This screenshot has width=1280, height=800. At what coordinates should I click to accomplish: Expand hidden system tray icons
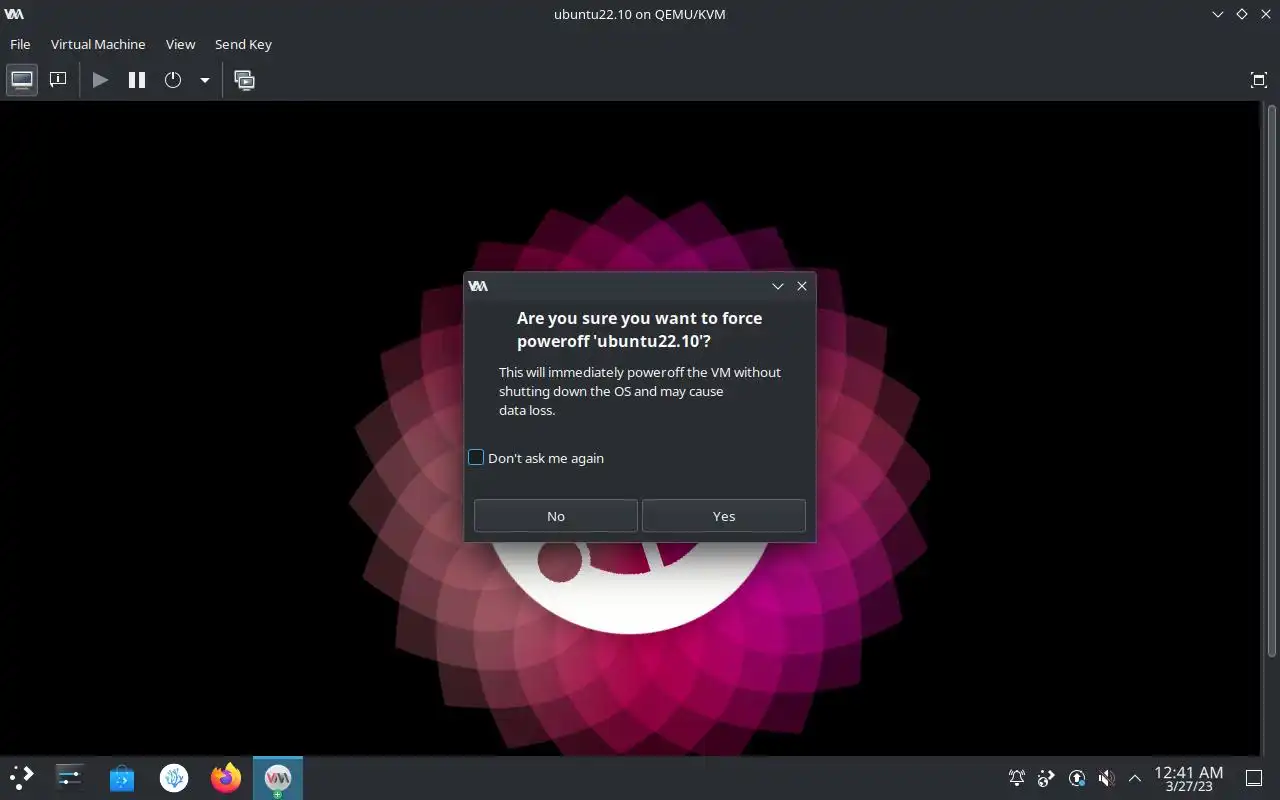tap(1135, 777)
